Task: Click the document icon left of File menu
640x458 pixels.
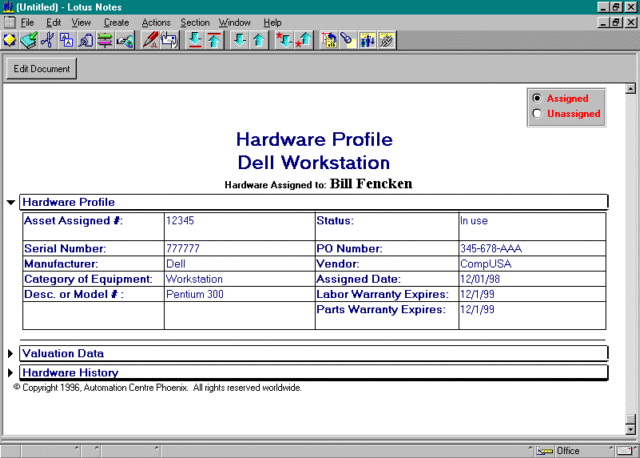Action: 9,22
